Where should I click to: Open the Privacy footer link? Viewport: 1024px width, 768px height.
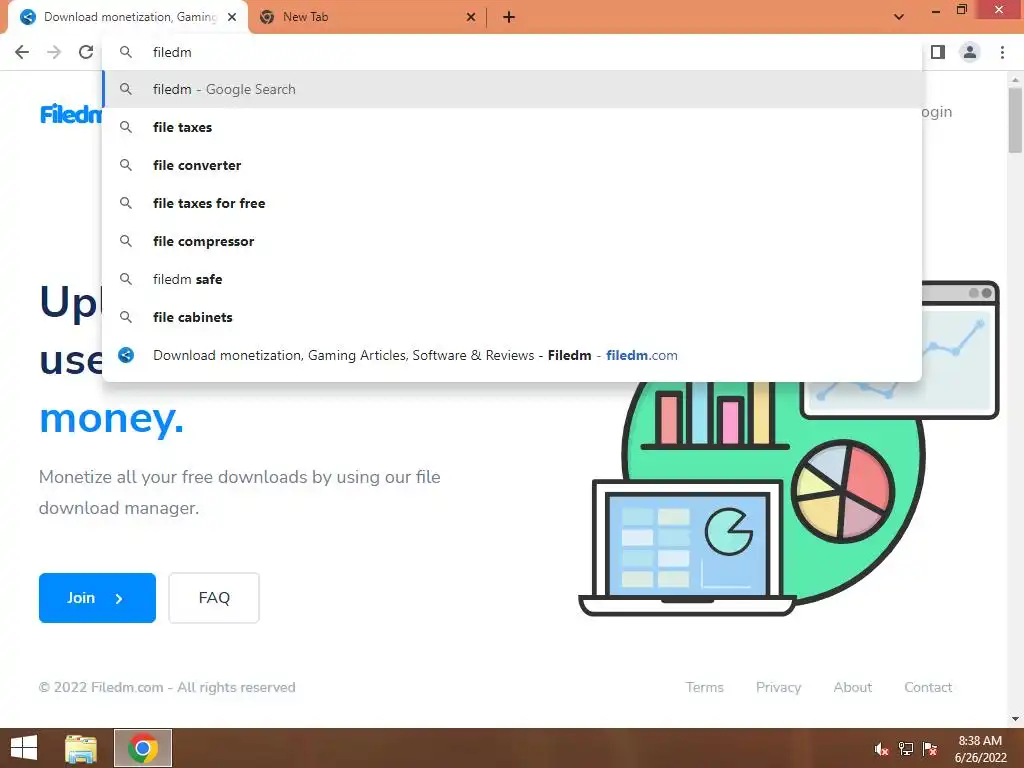pos(778,687)
